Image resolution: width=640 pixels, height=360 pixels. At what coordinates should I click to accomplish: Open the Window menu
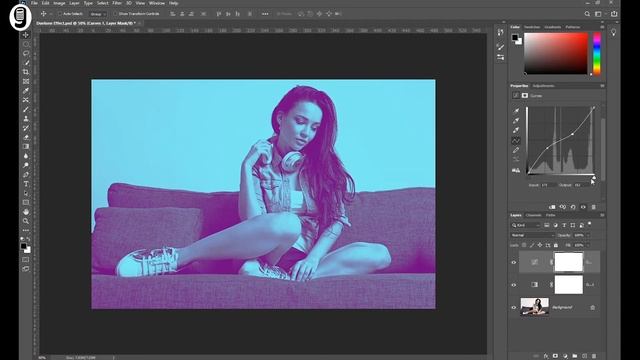pyautogui.click(x=157, y=3)
